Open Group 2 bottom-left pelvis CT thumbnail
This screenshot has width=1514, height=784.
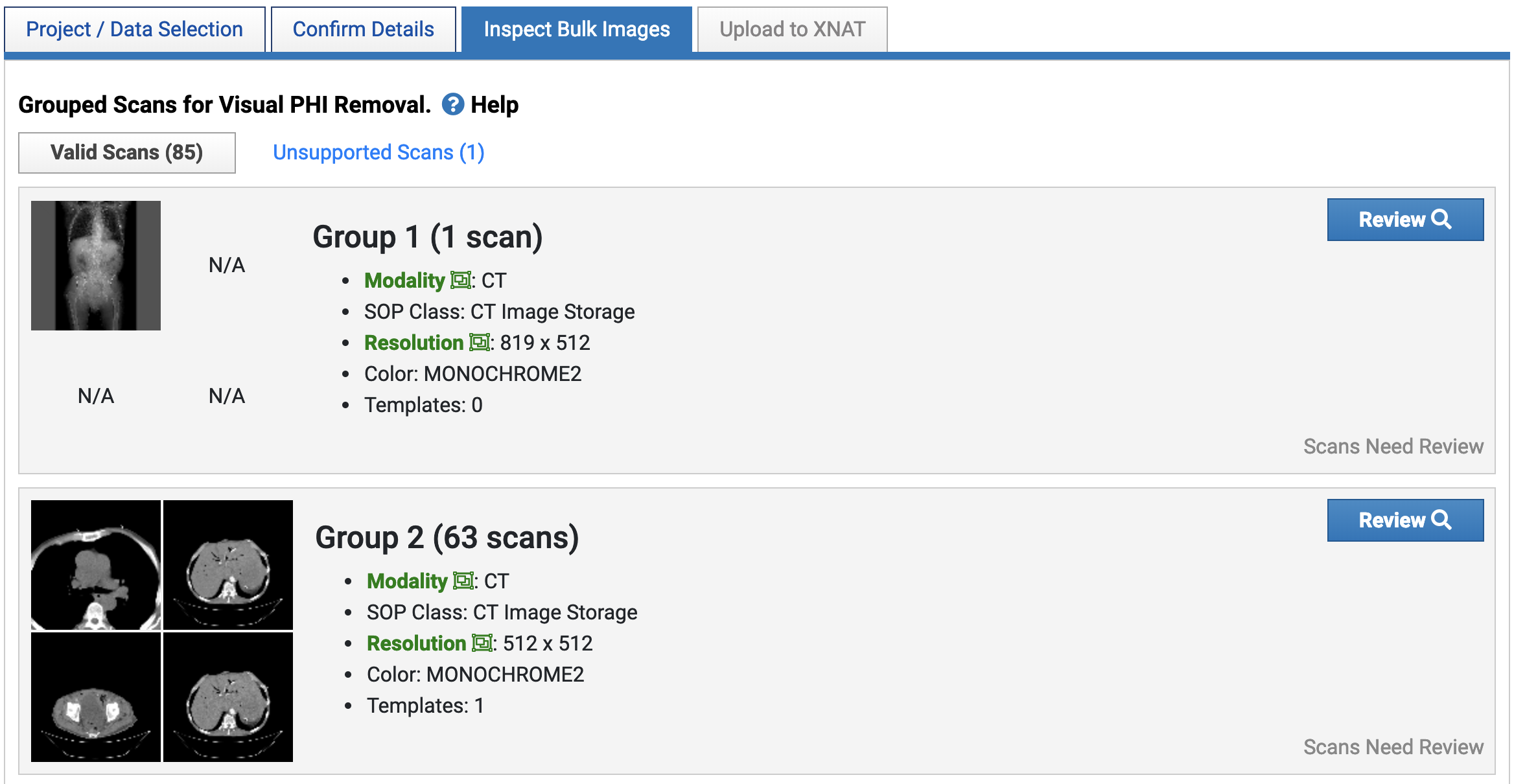[96, 697]
